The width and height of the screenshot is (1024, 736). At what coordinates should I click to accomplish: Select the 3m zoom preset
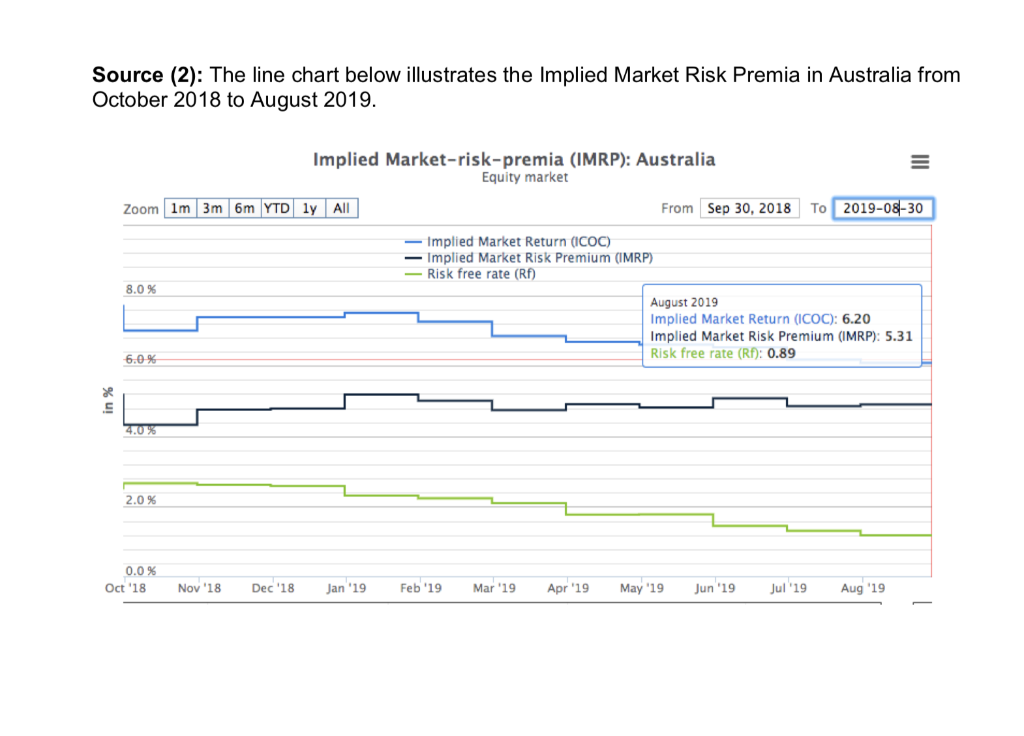click(x=212, y=208)
